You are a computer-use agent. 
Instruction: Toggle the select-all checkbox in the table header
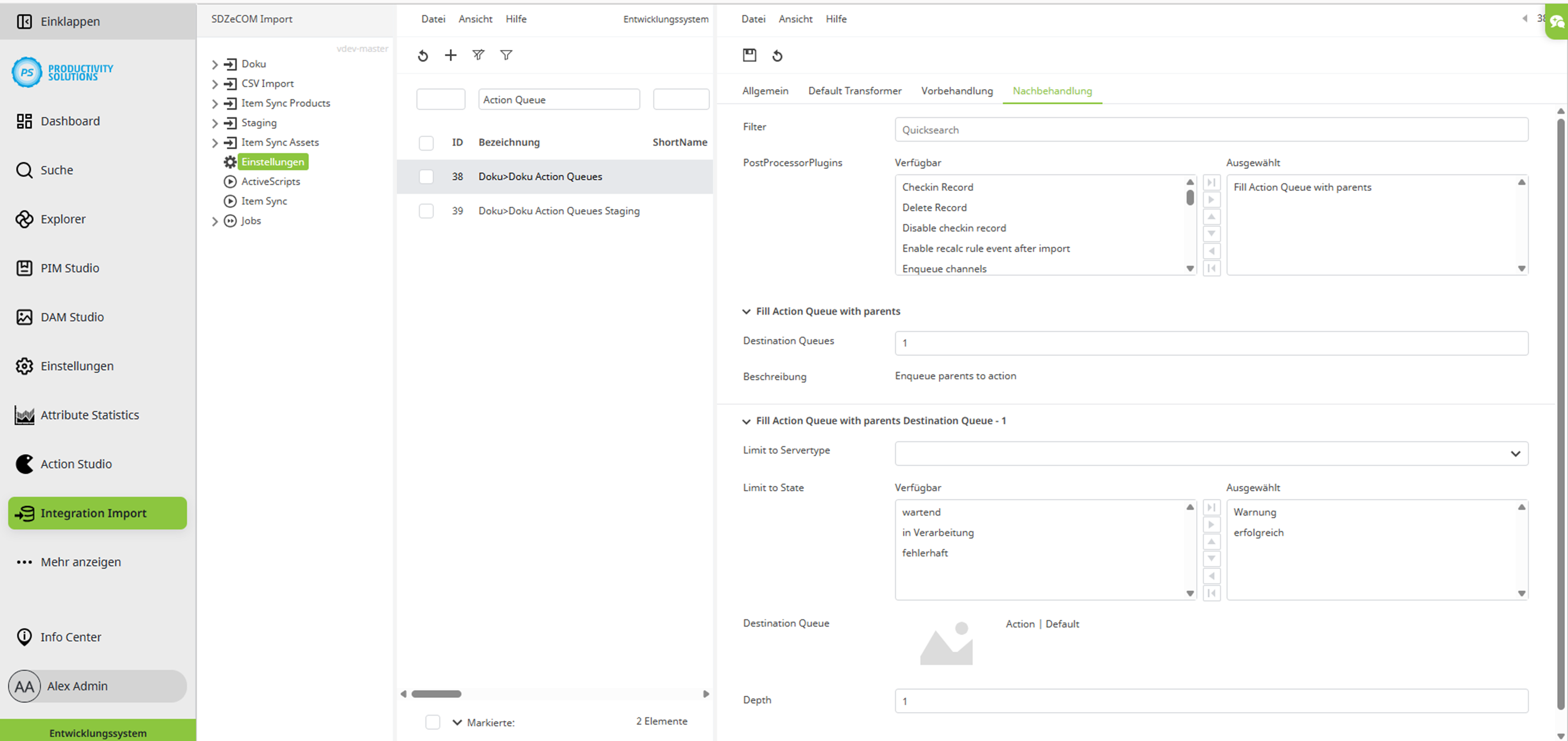pos(426,142)
